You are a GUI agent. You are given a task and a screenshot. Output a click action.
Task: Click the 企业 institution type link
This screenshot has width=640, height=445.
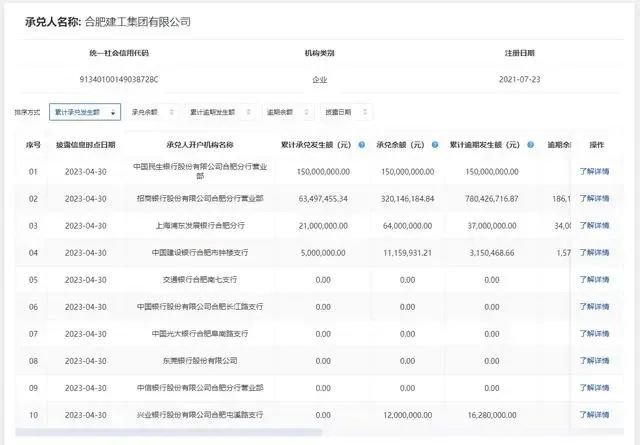coord(320,79)
